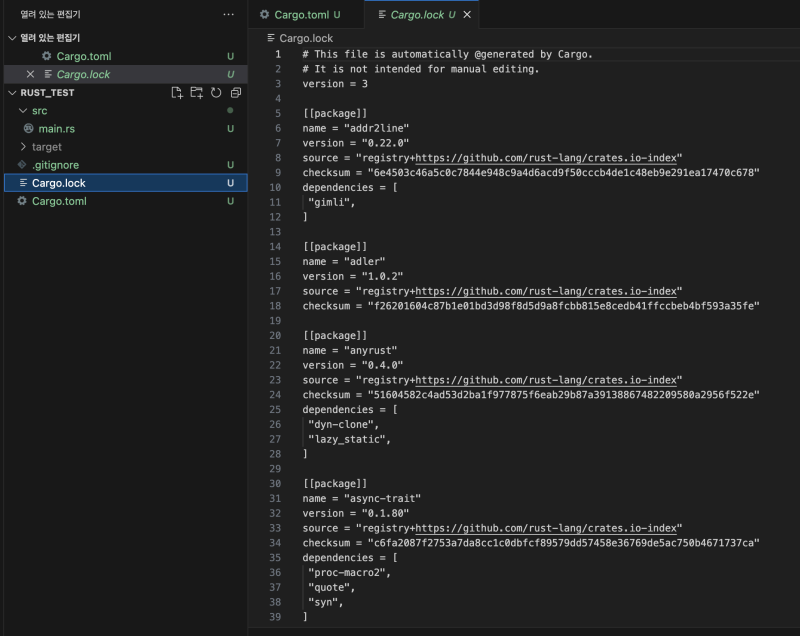The height and width of the screenshot is (636, 800).
Task: Collapse the src folder
Action: pos(23,111)
